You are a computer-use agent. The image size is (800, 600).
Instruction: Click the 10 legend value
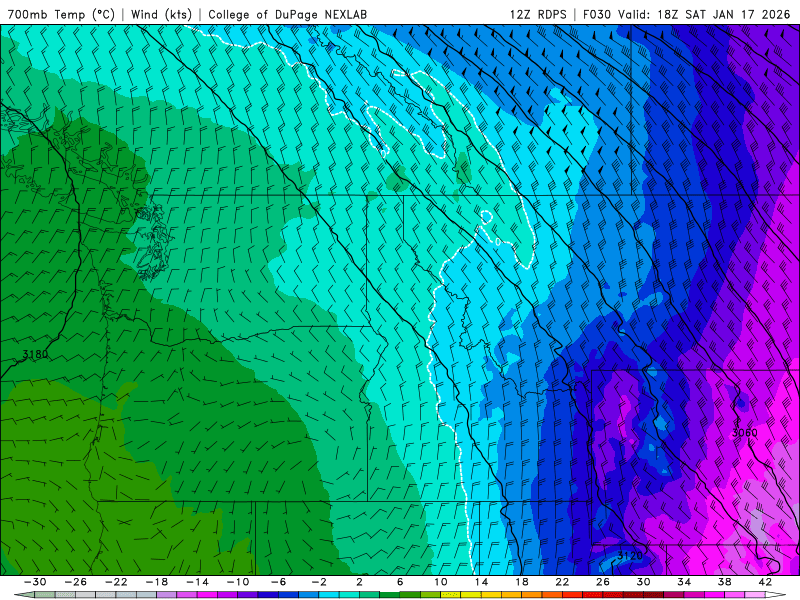(x=441, y=582)
